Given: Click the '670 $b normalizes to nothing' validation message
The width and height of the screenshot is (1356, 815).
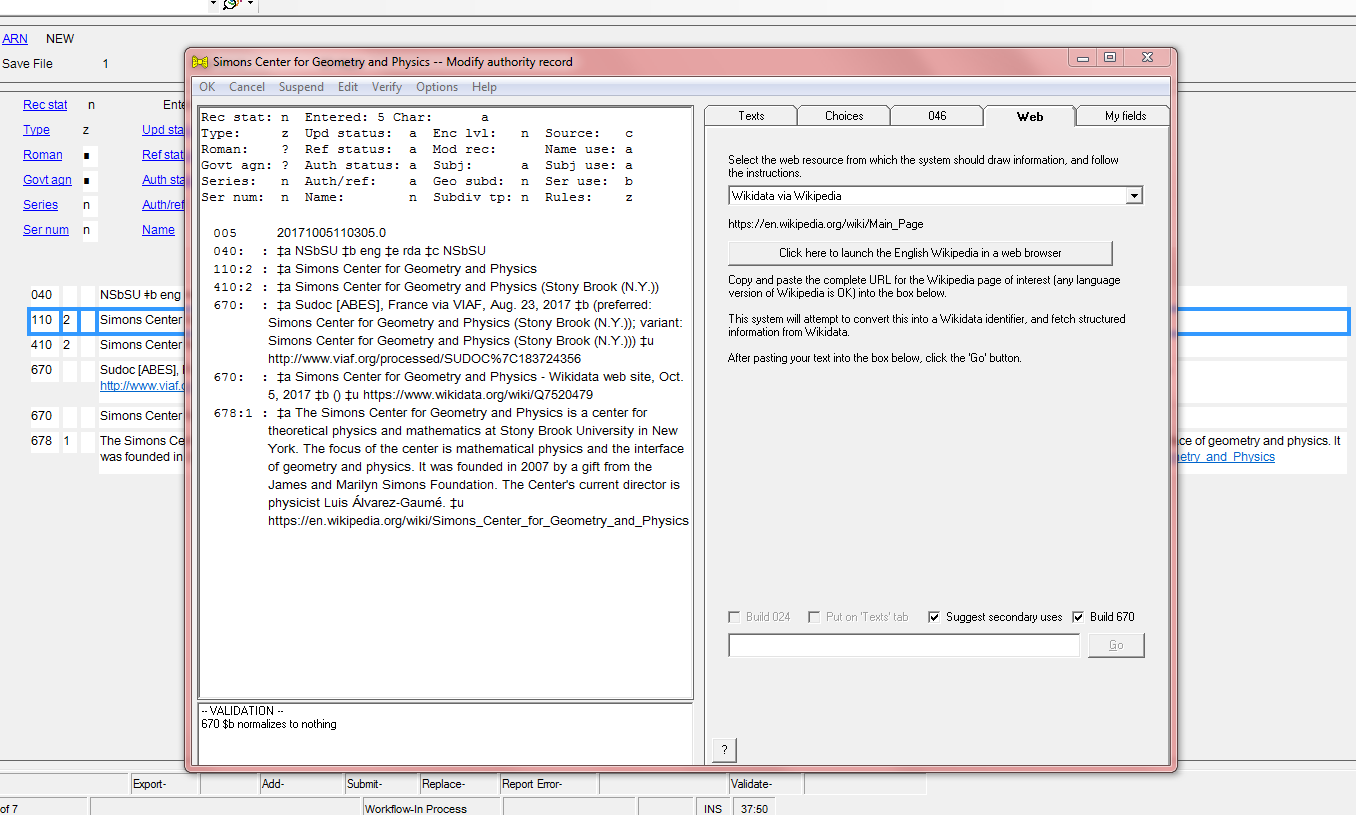Looking at the screenshot, I should [x=269, y=724].
